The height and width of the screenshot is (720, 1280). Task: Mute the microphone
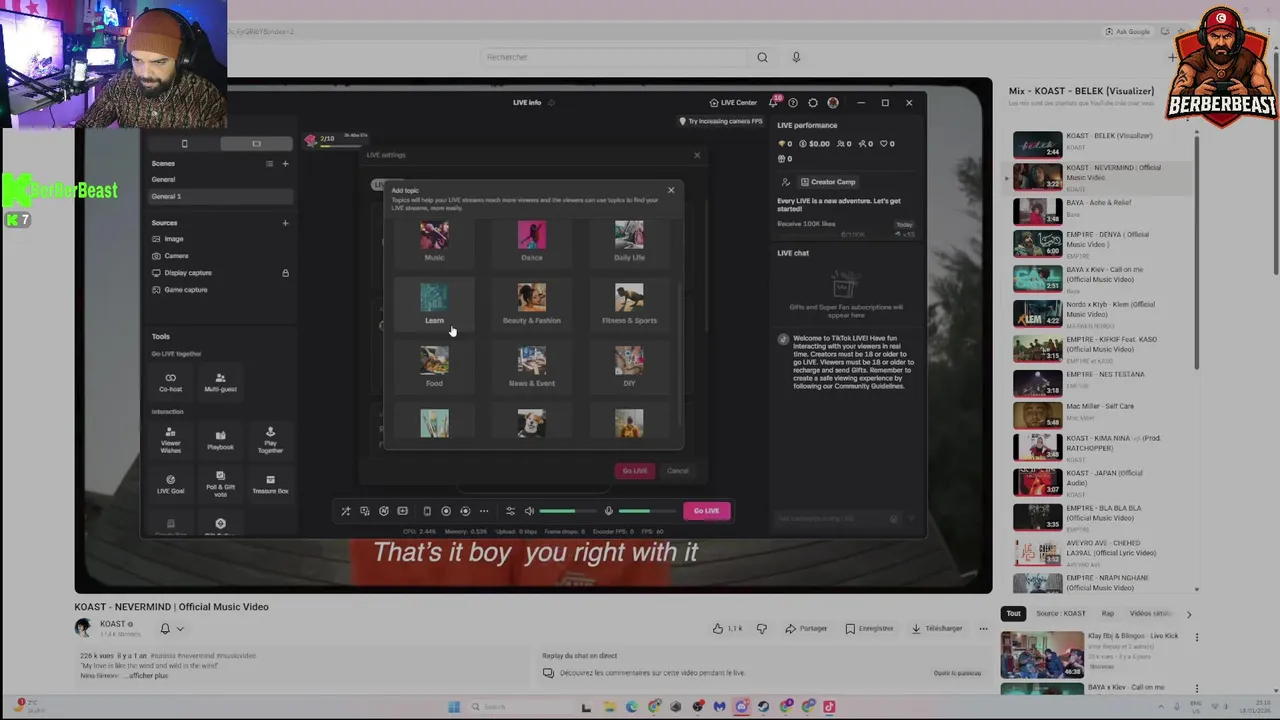(608, 511)
